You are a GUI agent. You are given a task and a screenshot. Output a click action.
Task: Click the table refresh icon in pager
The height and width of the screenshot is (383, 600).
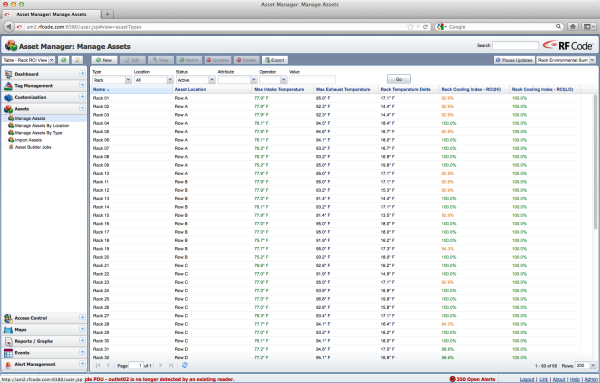coord(184,365)
